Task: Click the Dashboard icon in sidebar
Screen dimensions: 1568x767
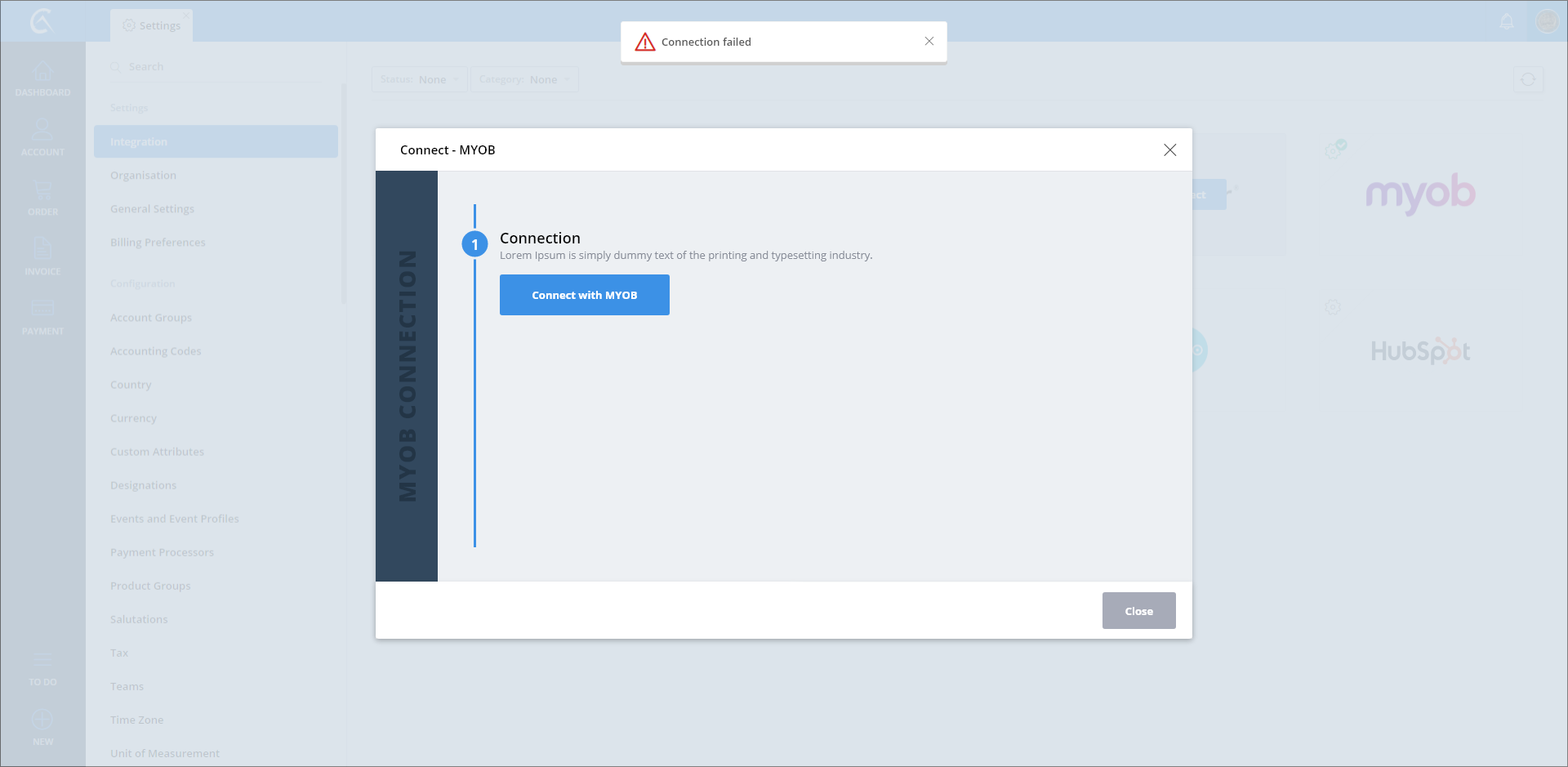Action: [x=42, y=72]
